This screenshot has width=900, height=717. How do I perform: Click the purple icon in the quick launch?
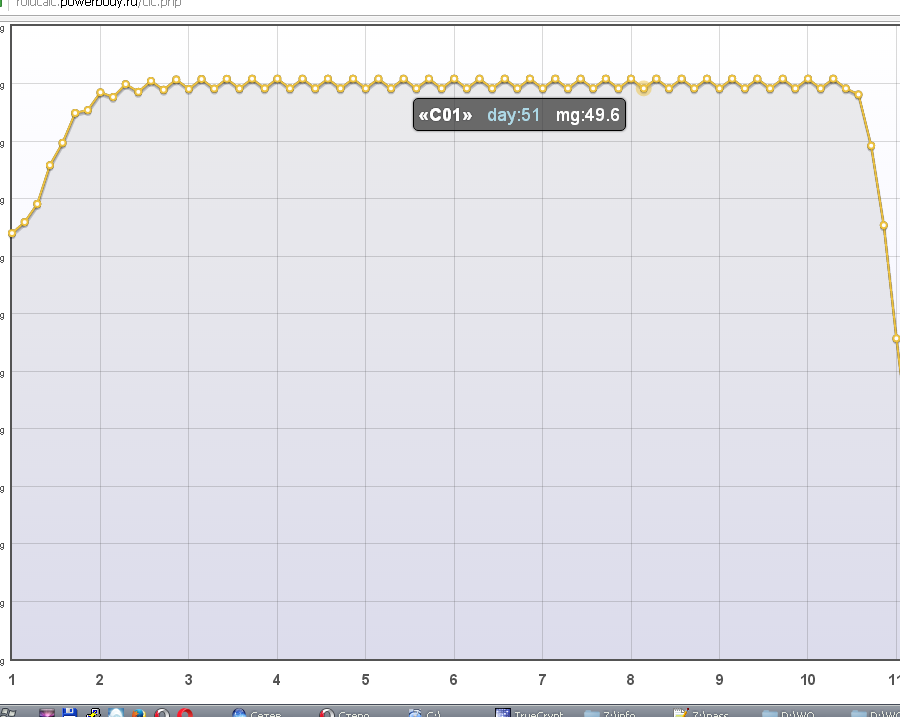point(46,712)
